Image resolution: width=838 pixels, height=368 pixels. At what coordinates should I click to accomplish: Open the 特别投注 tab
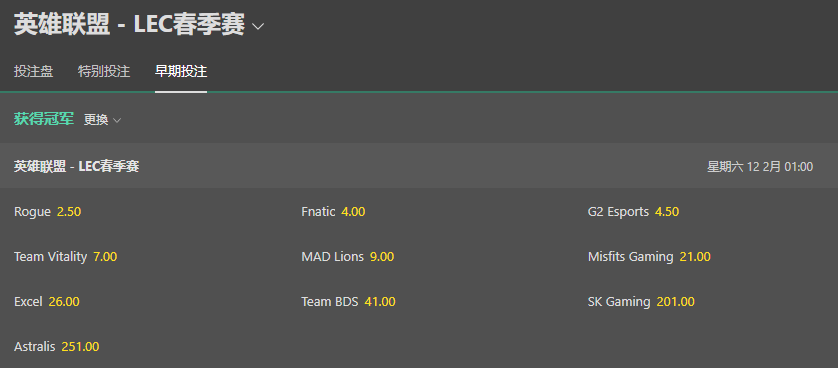tap(104, 72)
